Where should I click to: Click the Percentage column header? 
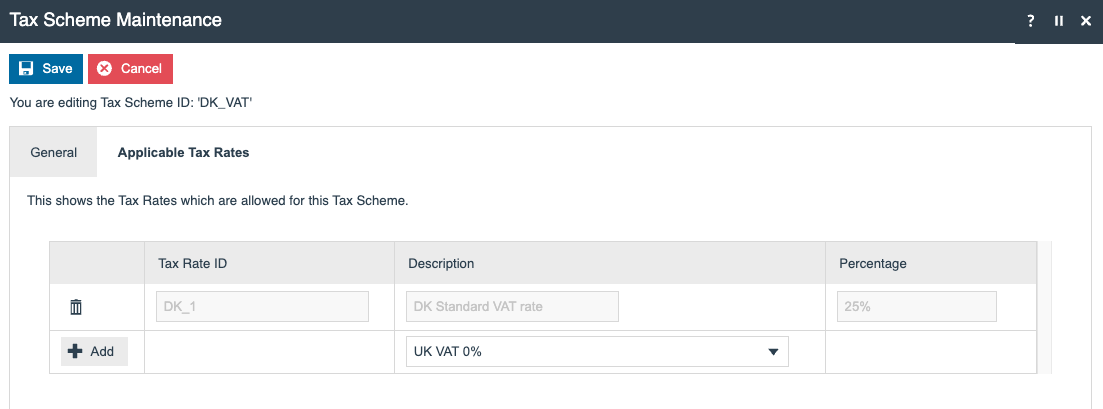[931, 263]
